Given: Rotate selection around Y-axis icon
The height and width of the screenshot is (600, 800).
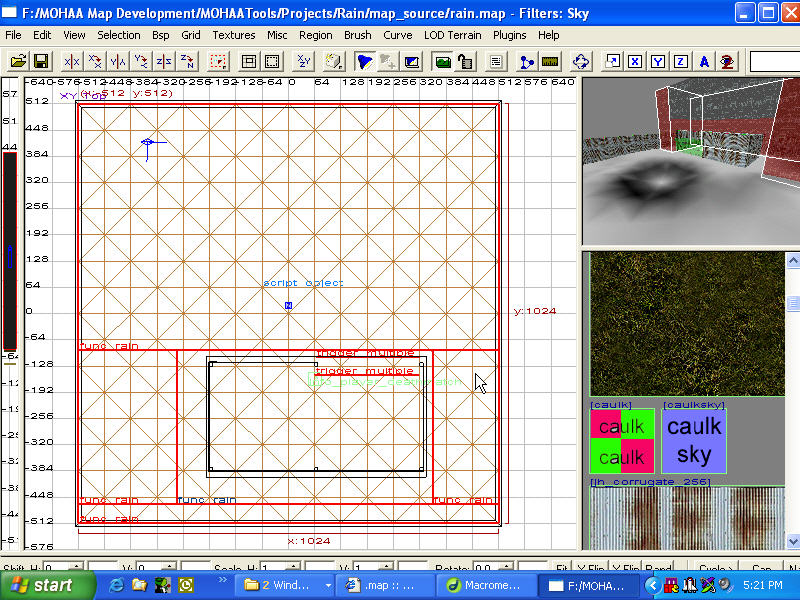Looking at the screenshot, I should coord(141,61).
